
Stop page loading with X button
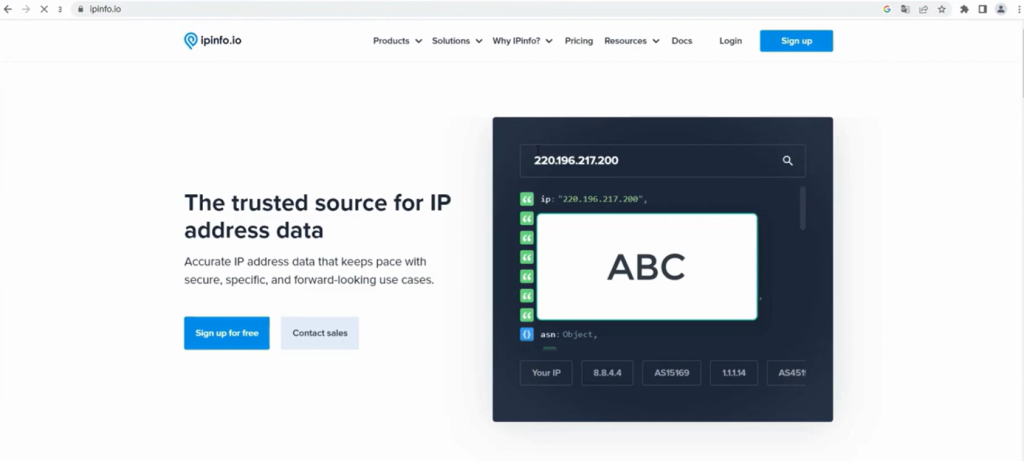coord(44,9)
